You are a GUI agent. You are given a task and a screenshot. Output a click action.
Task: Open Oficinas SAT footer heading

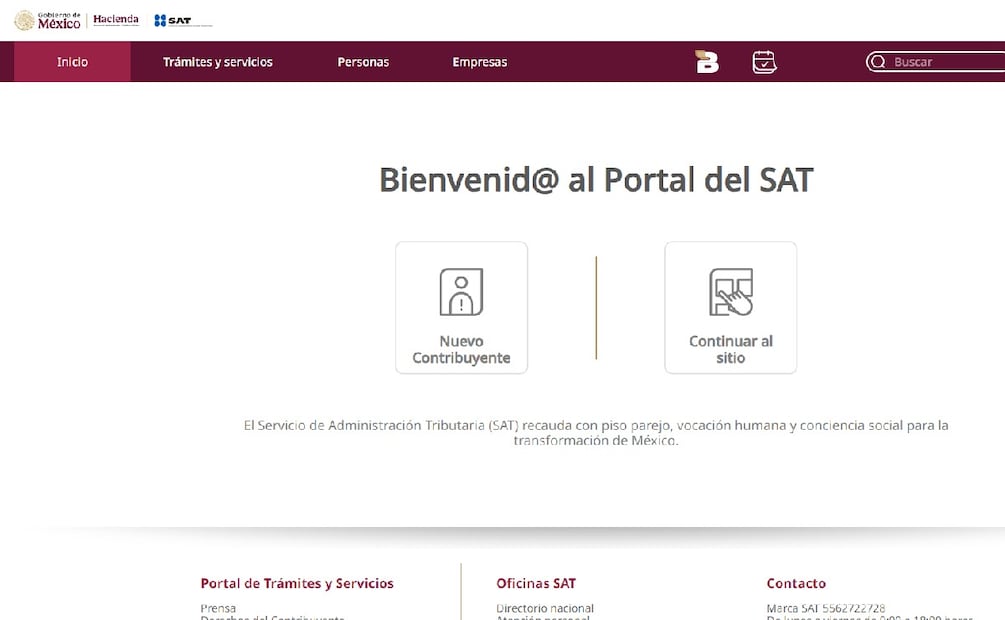[x=536, y=583]
